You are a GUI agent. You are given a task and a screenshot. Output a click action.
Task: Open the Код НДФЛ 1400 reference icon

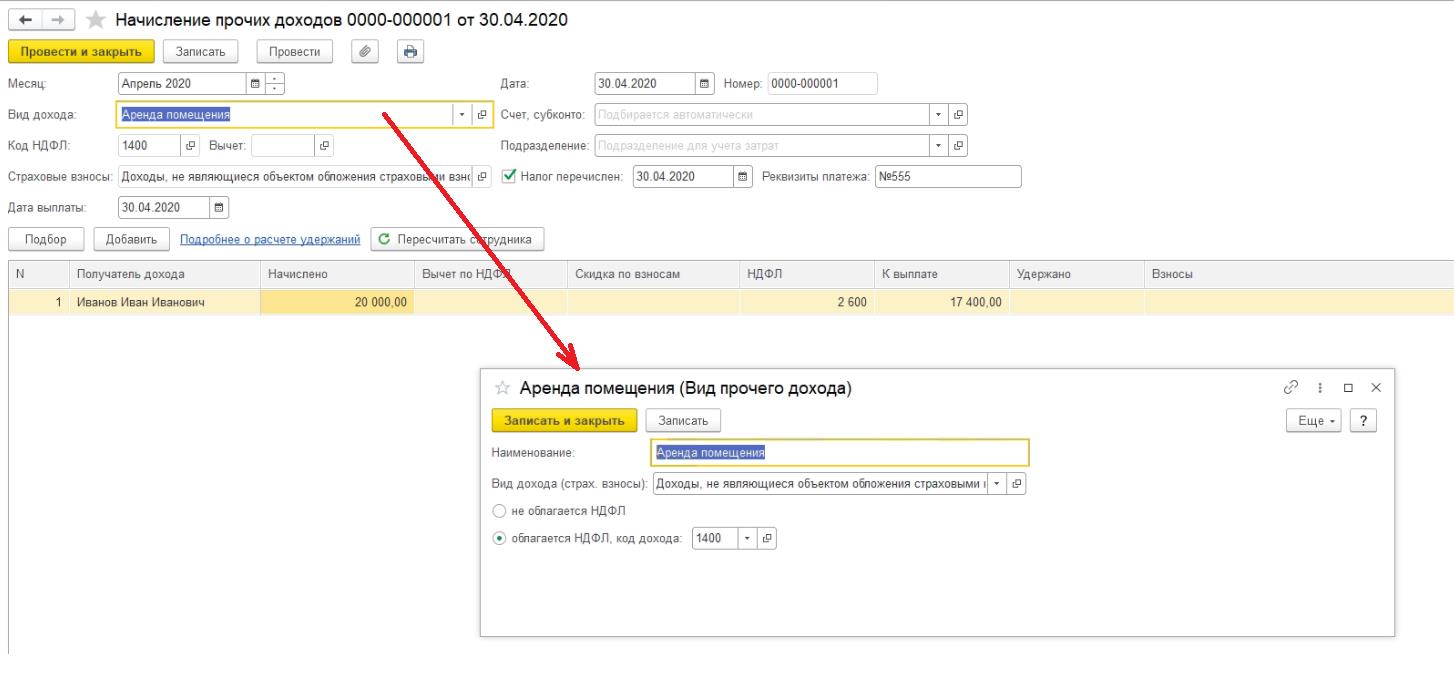[191, 146]
